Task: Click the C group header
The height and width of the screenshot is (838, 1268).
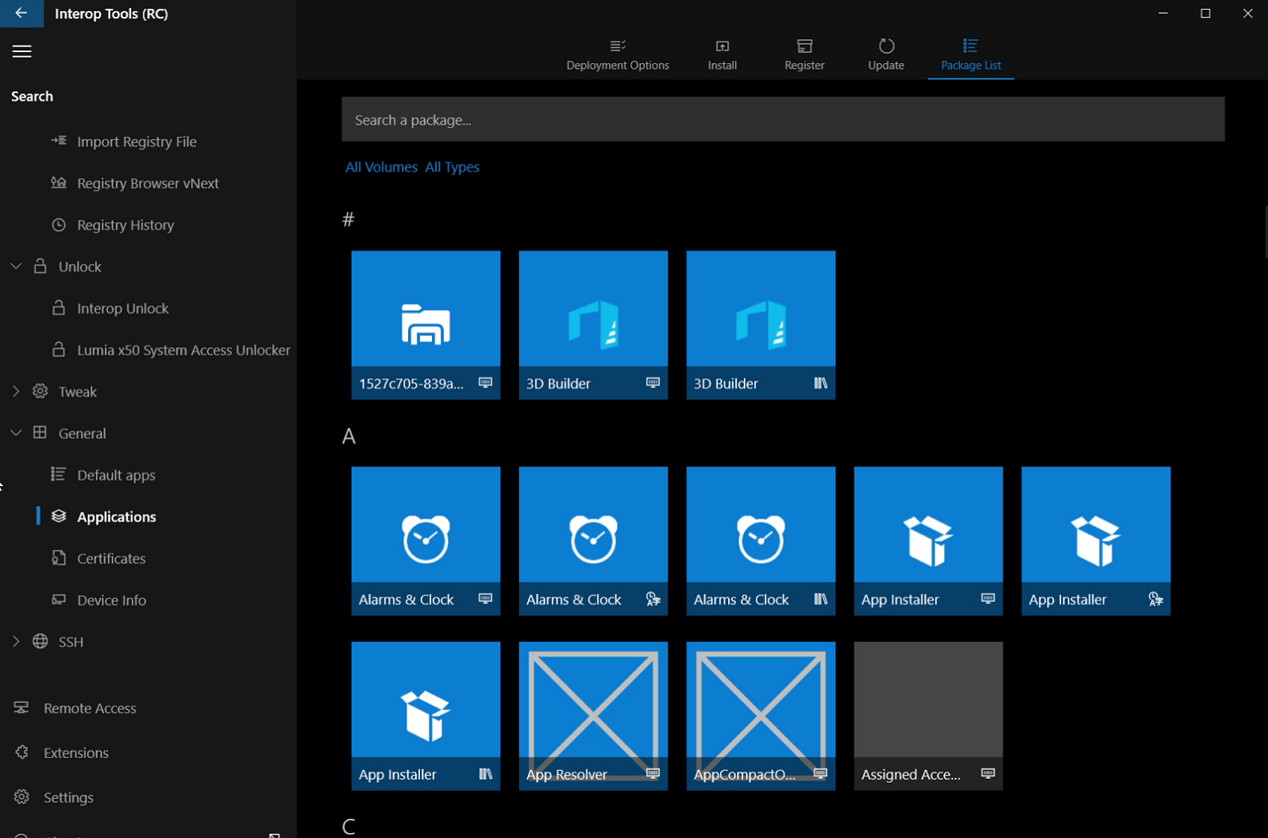Action: (348, 827)
